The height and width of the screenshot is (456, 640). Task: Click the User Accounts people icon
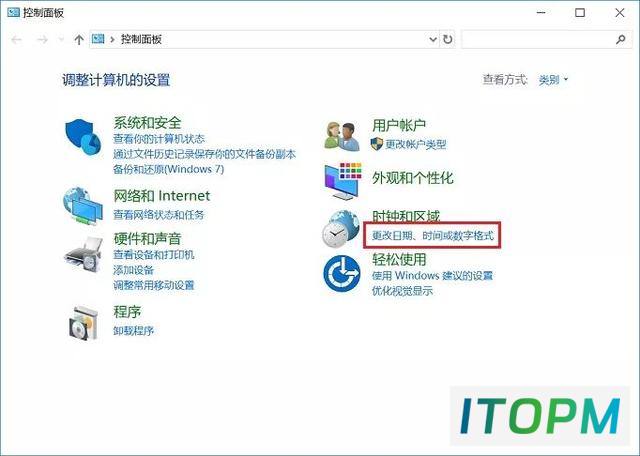(x=342, y=136)
